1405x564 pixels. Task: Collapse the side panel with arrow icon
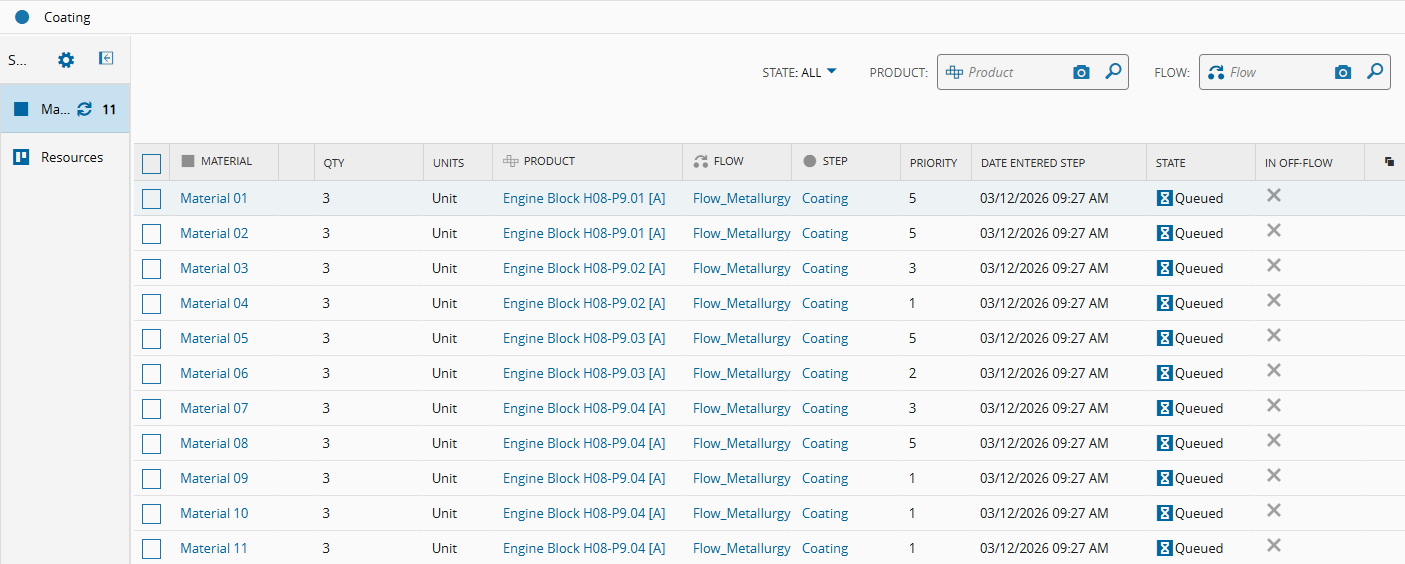pos(106,59)
